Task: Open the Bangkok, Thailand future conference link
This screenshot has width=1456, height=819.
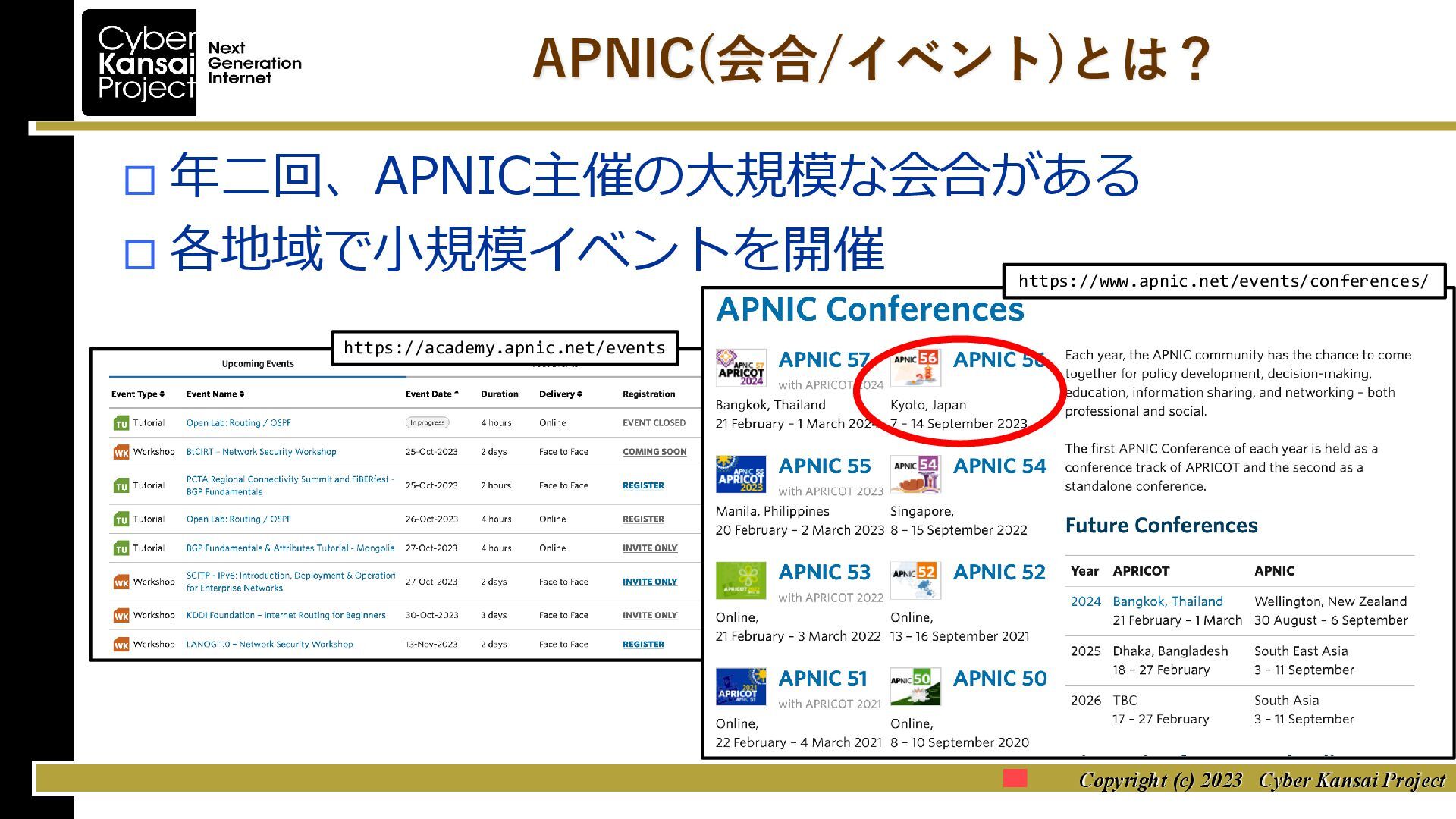Action: coord(1168,601)
